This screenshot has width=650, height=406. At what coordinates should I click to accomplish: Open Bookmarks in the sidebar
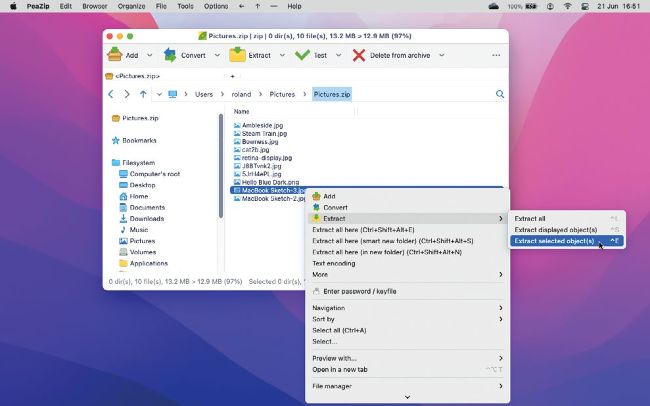pyautogui.click(x=139, y=140)
